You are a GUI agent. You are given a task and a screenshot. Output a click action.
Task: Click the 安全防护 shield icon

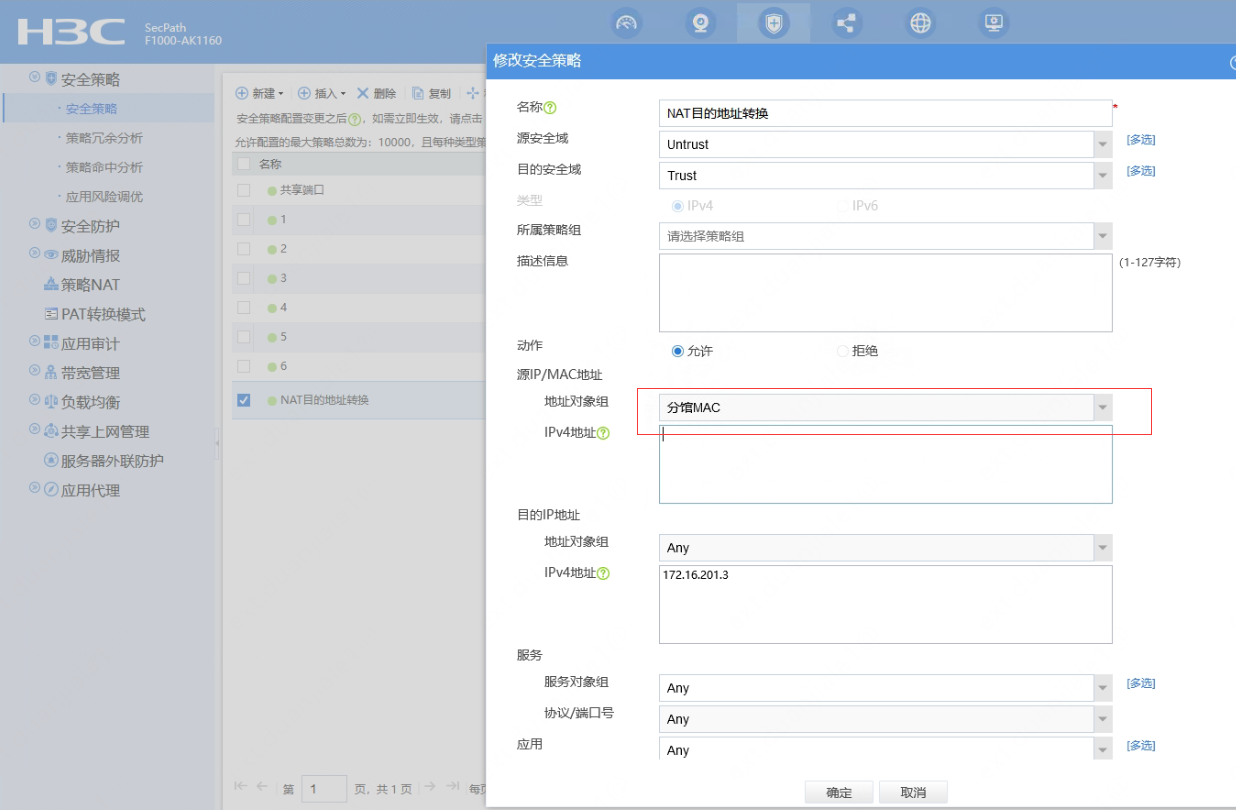click(51, 226)
